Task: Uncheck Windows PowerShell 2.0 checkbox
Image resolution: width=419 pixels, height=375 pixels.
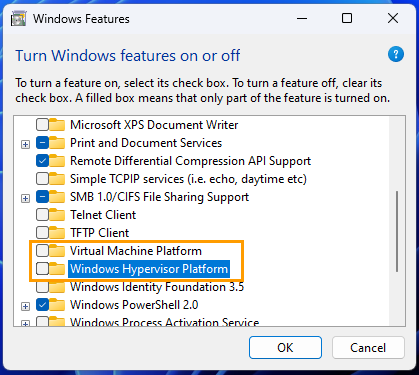Action: point(42,305)
